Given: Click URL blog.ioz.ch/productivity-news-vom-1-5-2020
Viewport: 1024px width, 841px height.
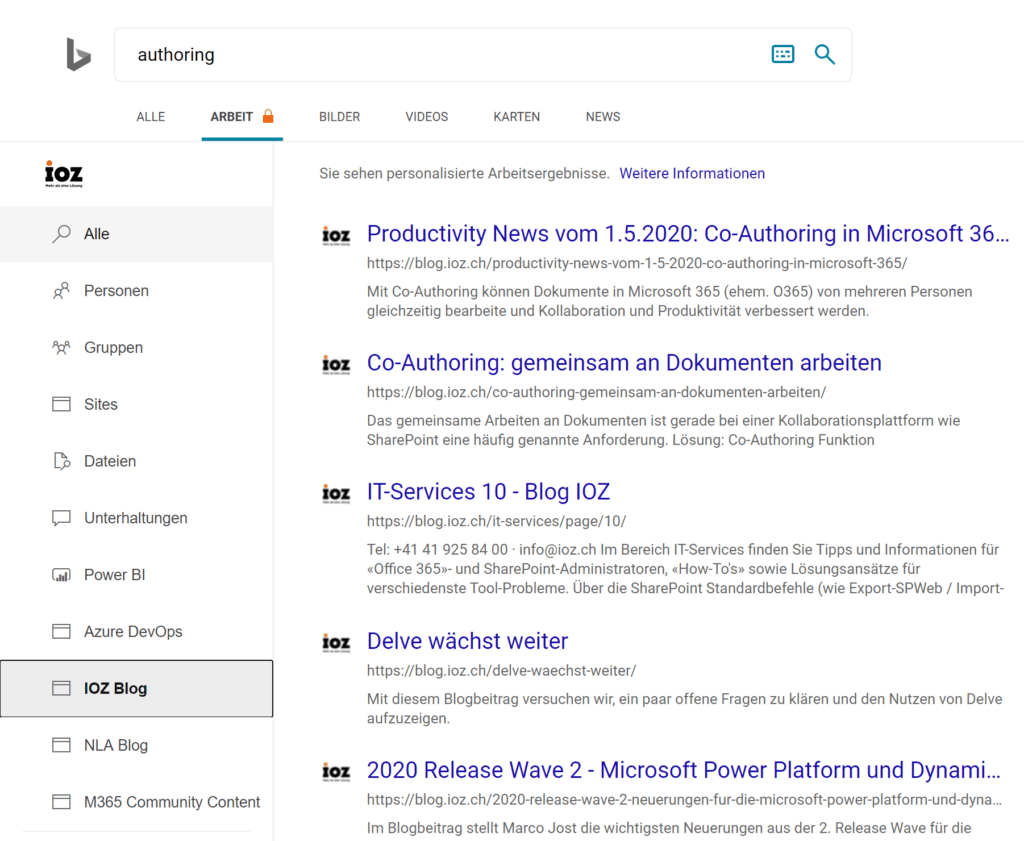Looking at the screenshot, I should pyautogui.click(x=637, y=263).
